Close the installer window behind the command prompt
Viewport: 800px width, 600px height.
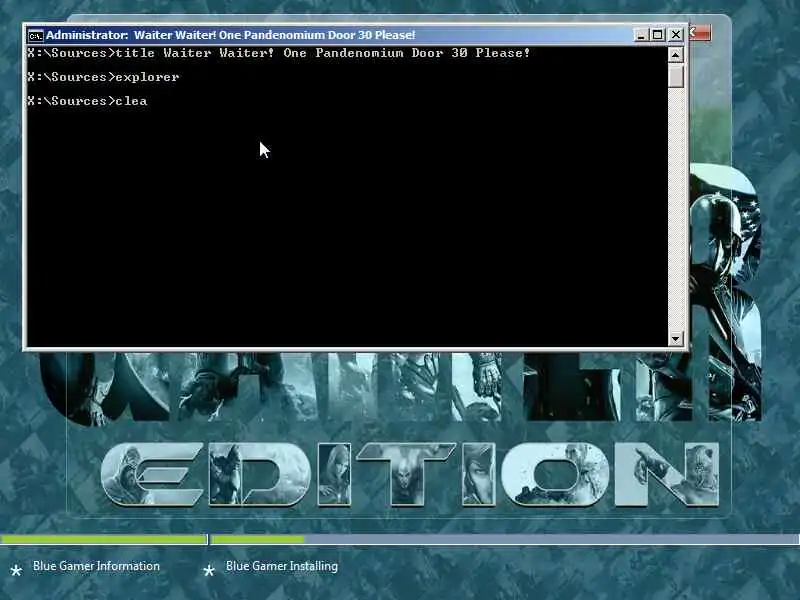701,33
